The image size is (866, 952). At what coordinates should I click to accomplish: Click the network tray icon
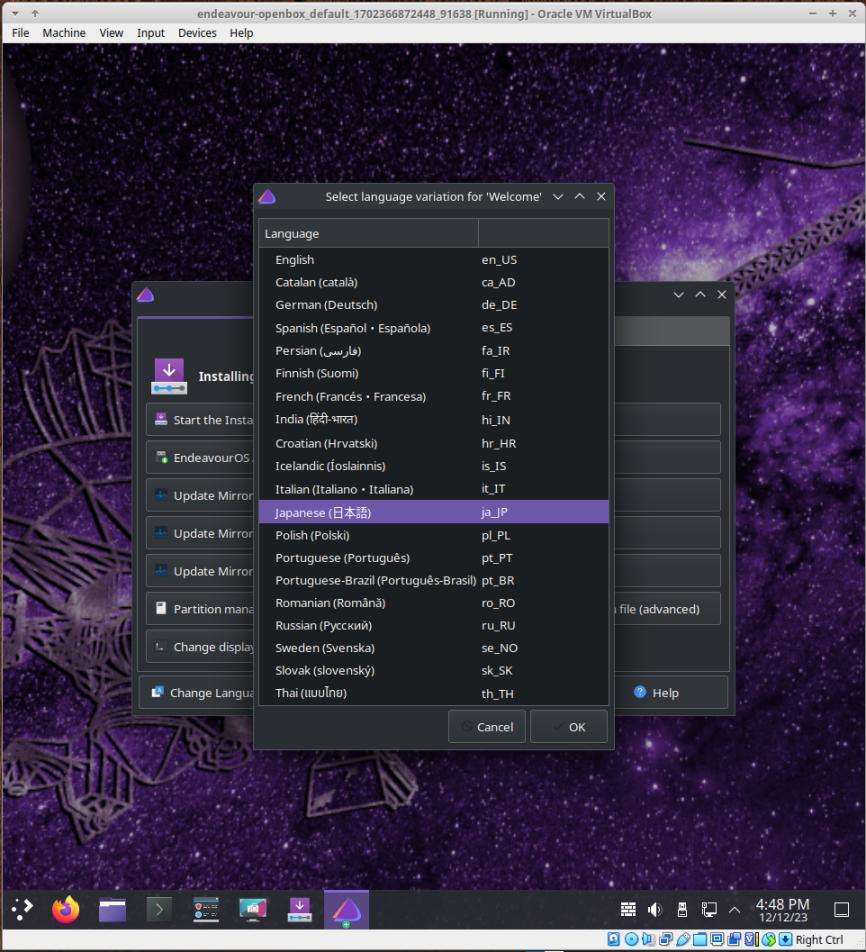[x=709, y=910]
